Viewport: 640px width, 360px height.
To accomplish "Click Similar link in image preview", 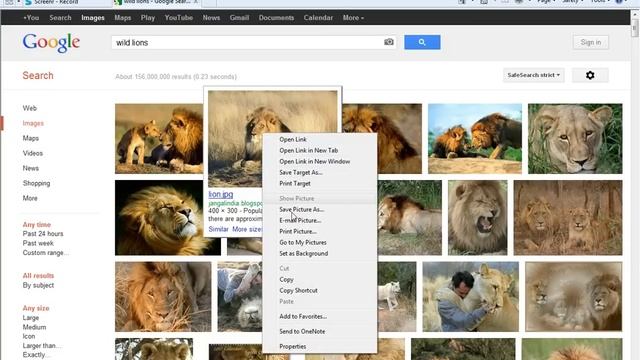I will point(218,229).
